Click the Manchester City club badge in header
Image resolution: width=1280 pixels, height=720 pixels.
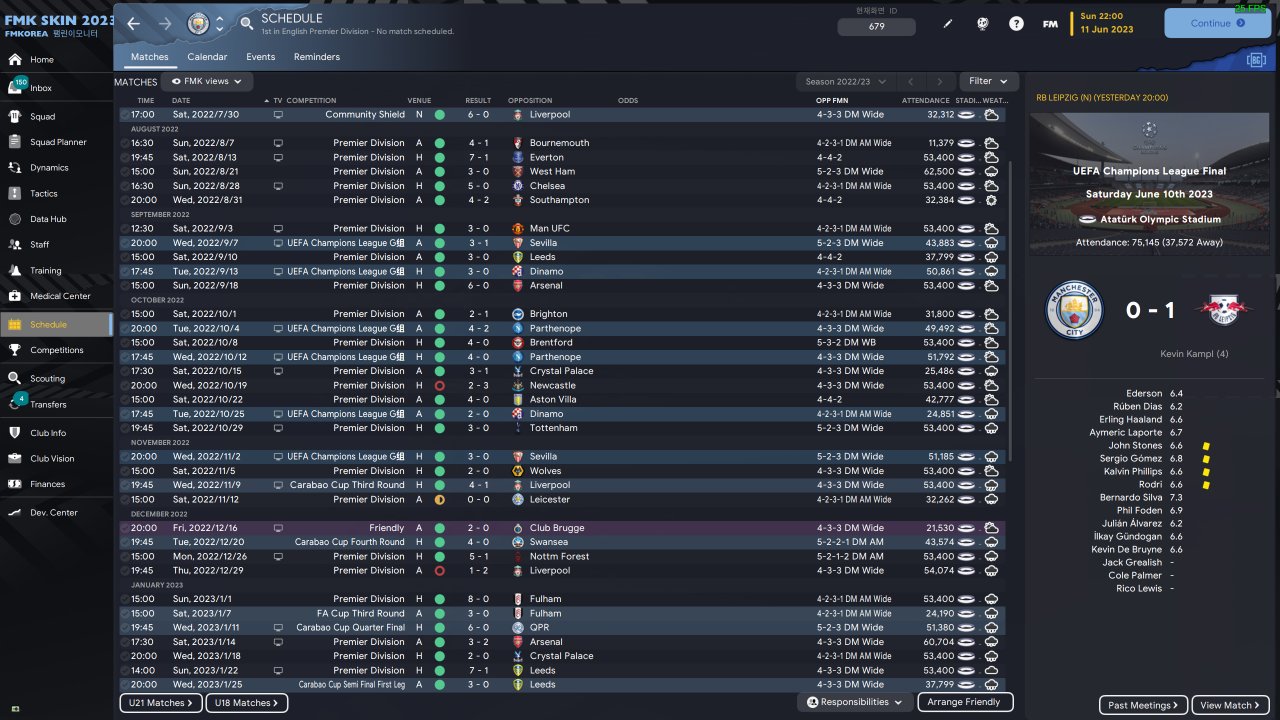200,23
